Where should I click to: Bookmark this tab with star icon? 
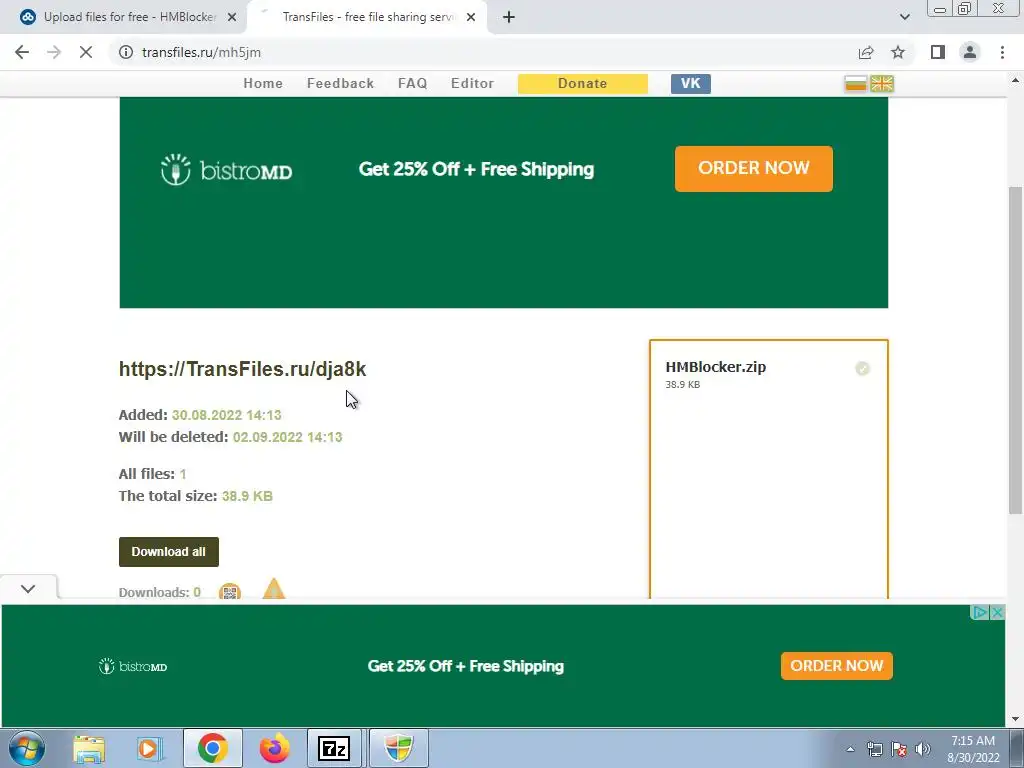pyautogui.click(x=898, y=52)
